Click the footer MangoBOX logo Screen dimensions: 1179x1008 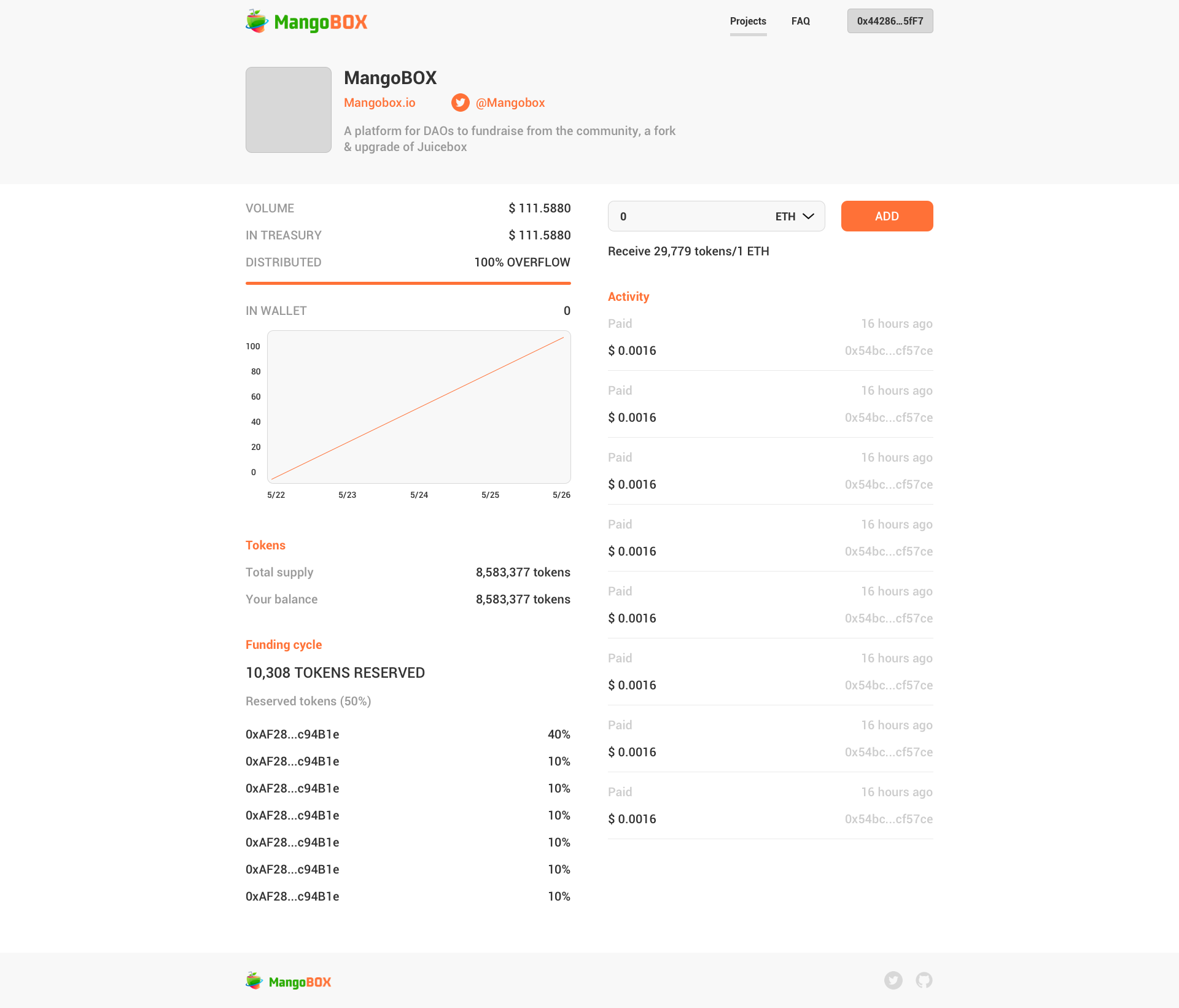pyautogui.click(x=288, y=981)
